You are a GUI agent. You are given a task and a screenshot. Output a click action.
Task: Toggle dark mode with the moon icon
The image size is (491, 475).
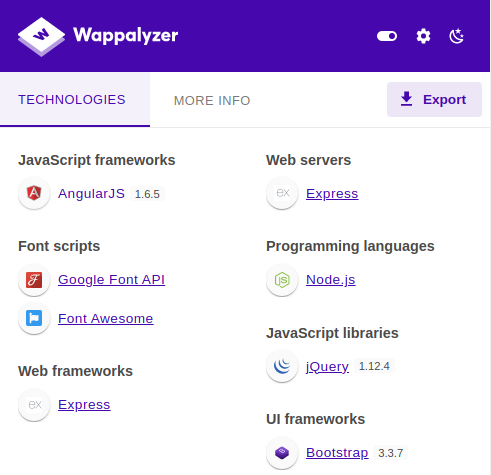[456, 36]
